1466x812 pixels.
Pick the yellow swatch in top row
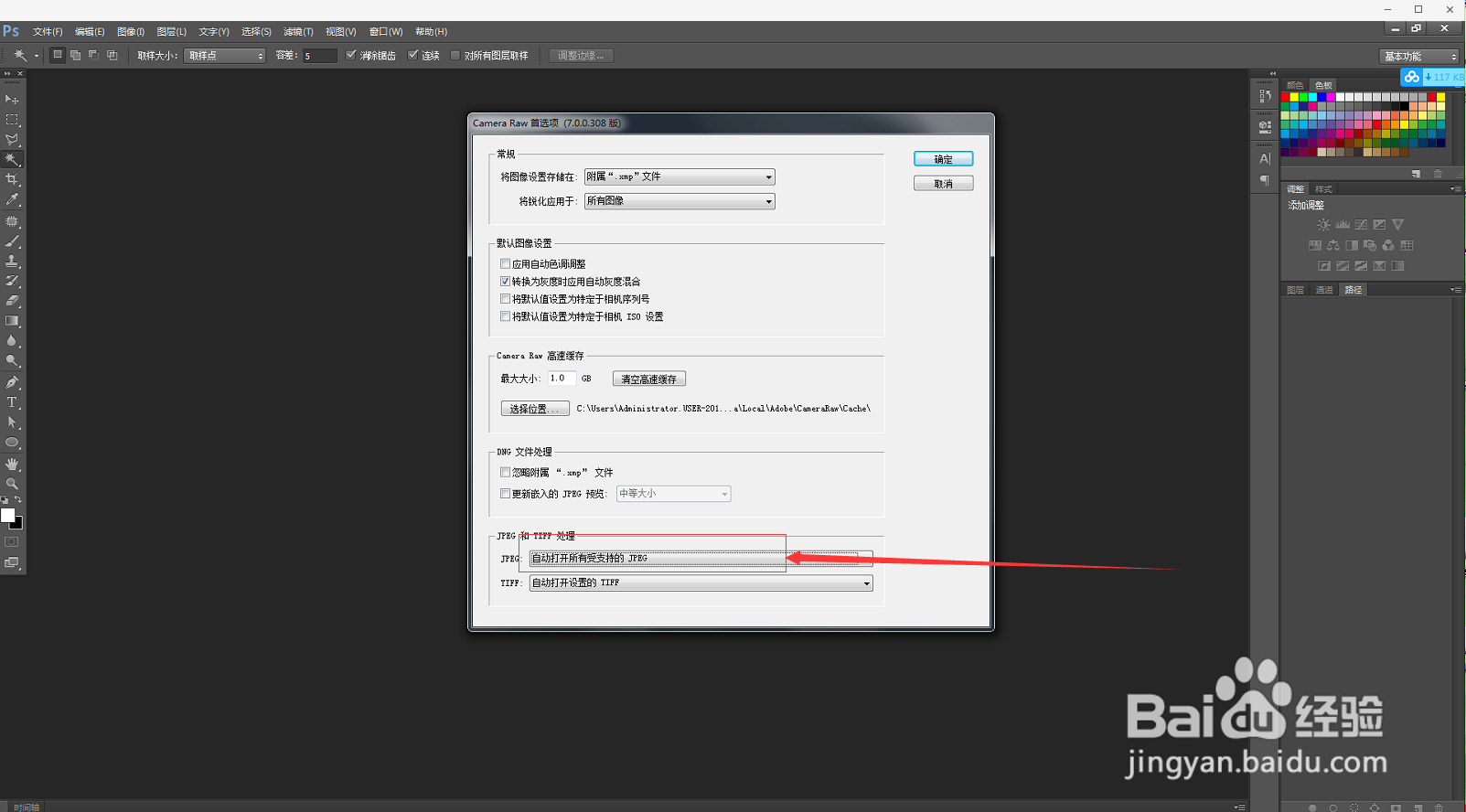pyautogui.click(x=1294, y=97)
